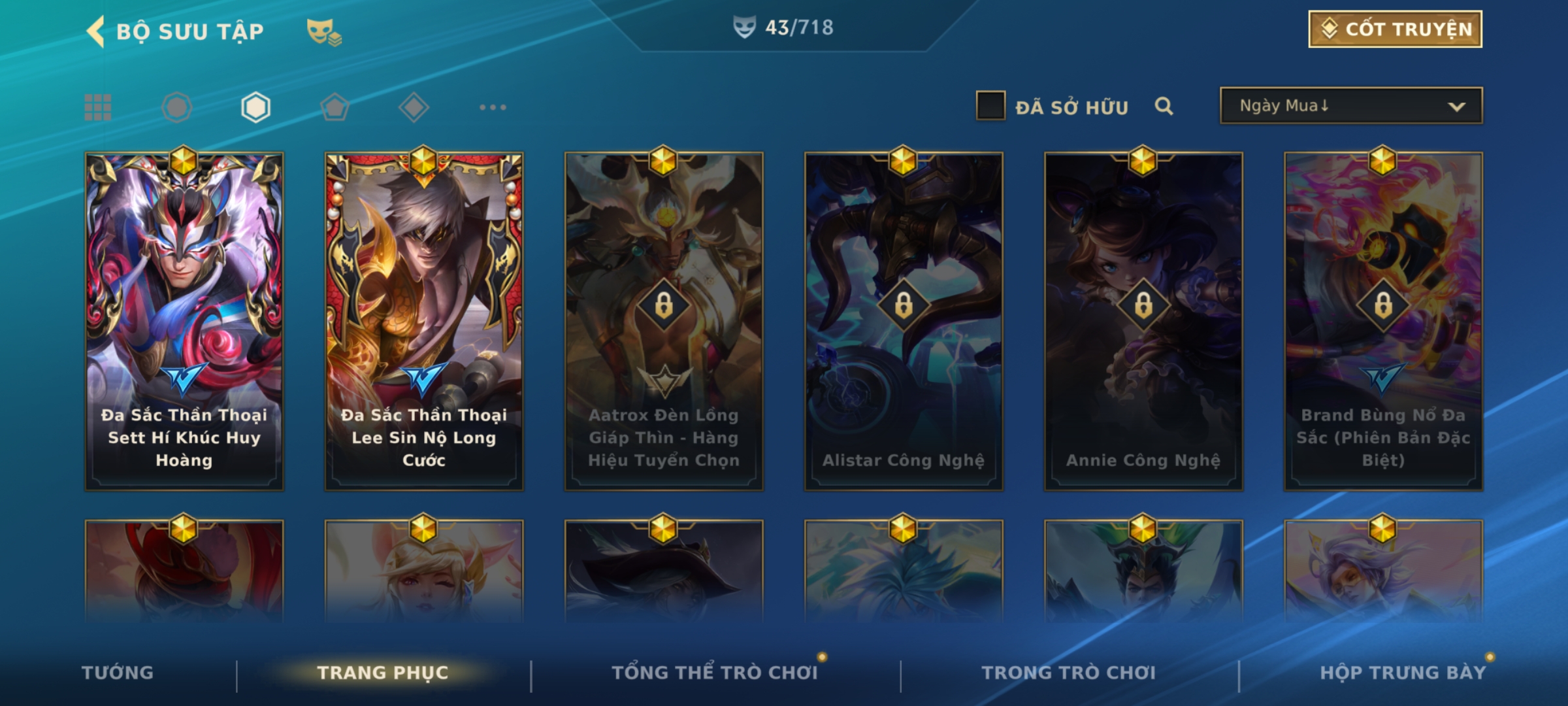Viewport: 1568px width, 706px height.
Task: Click the Cốt Truyện button
Action: (1395, 29)
